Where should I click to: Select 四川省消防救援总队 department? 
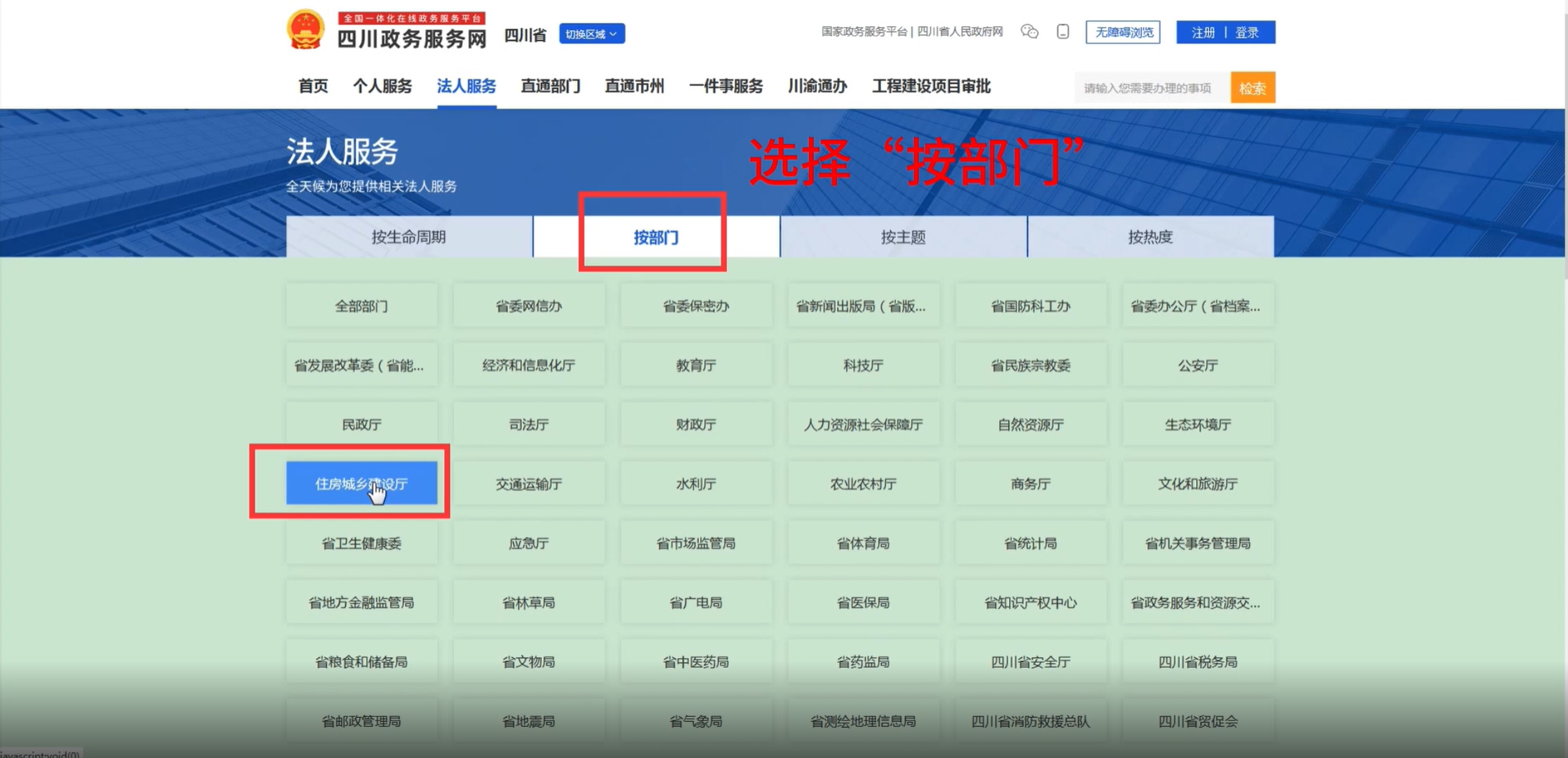(1030, 721)
